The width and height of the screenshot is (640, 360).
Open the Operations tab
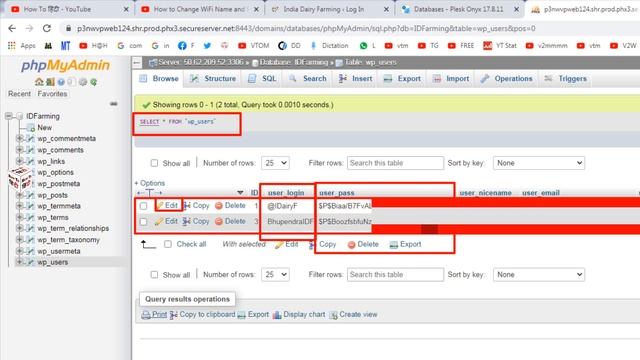(506, 79)
